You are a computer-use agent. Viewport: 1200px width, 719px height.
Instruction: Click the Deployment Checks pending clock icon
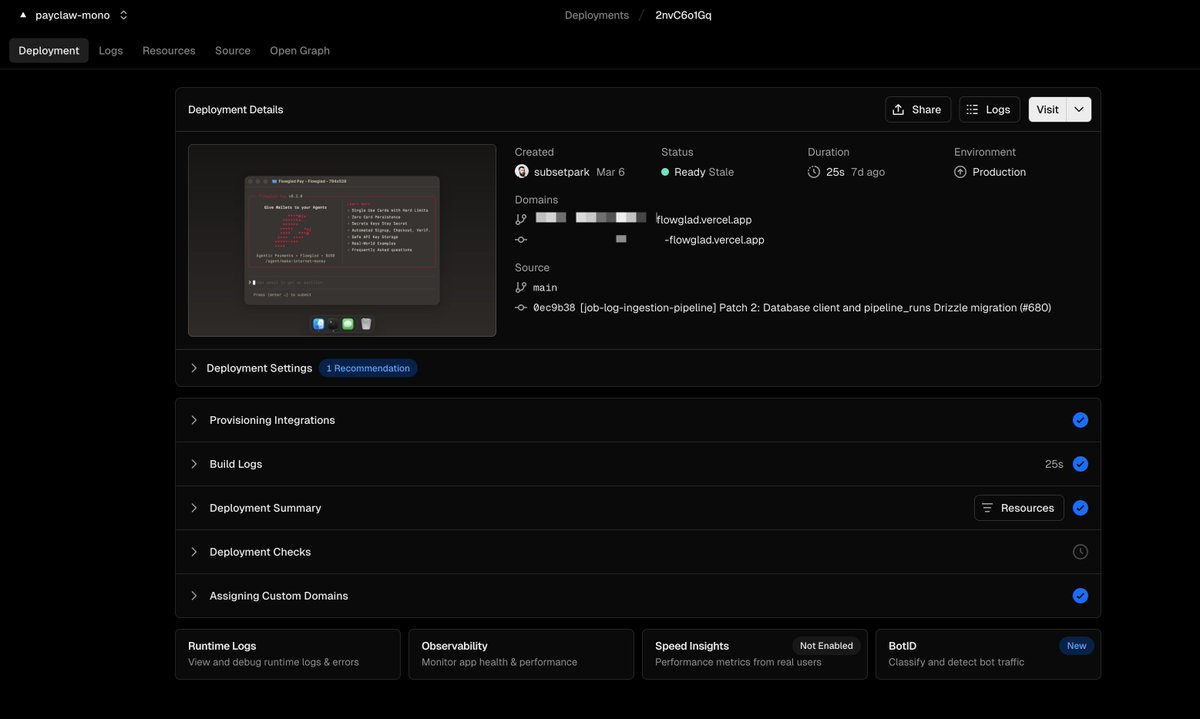coord(1080,552)
